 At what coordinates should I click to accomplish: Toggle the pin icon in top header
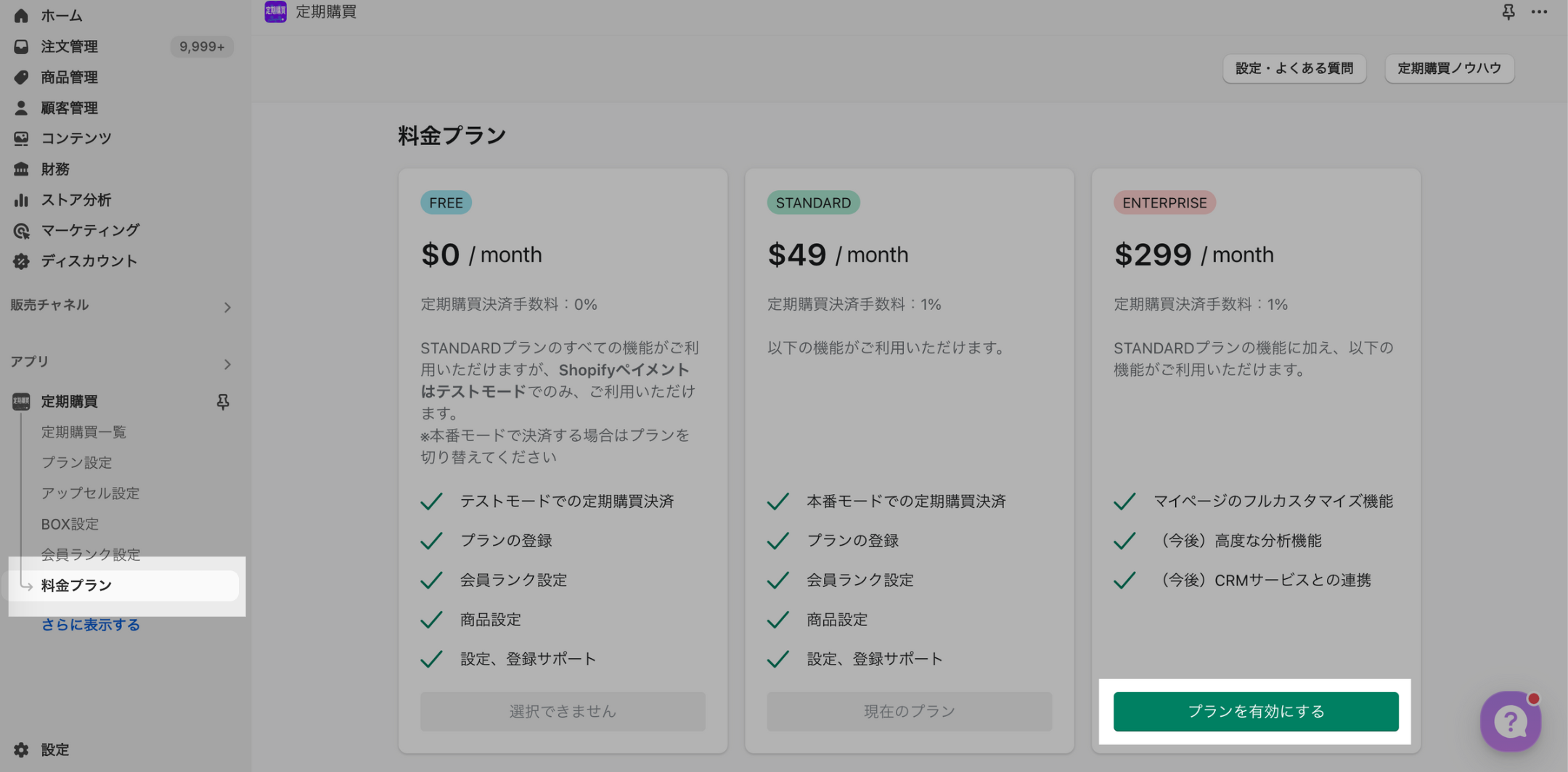1508,12
